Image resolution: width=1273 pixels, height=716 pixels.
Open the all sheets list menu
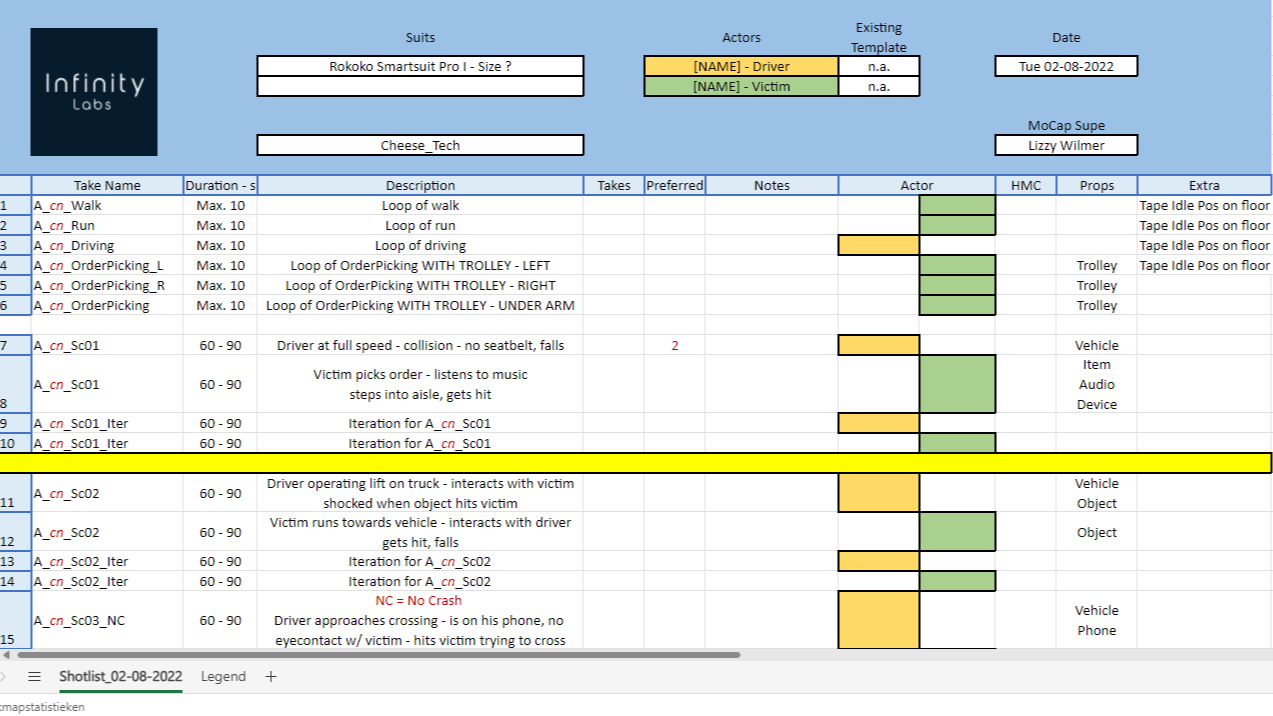(34, 677)
